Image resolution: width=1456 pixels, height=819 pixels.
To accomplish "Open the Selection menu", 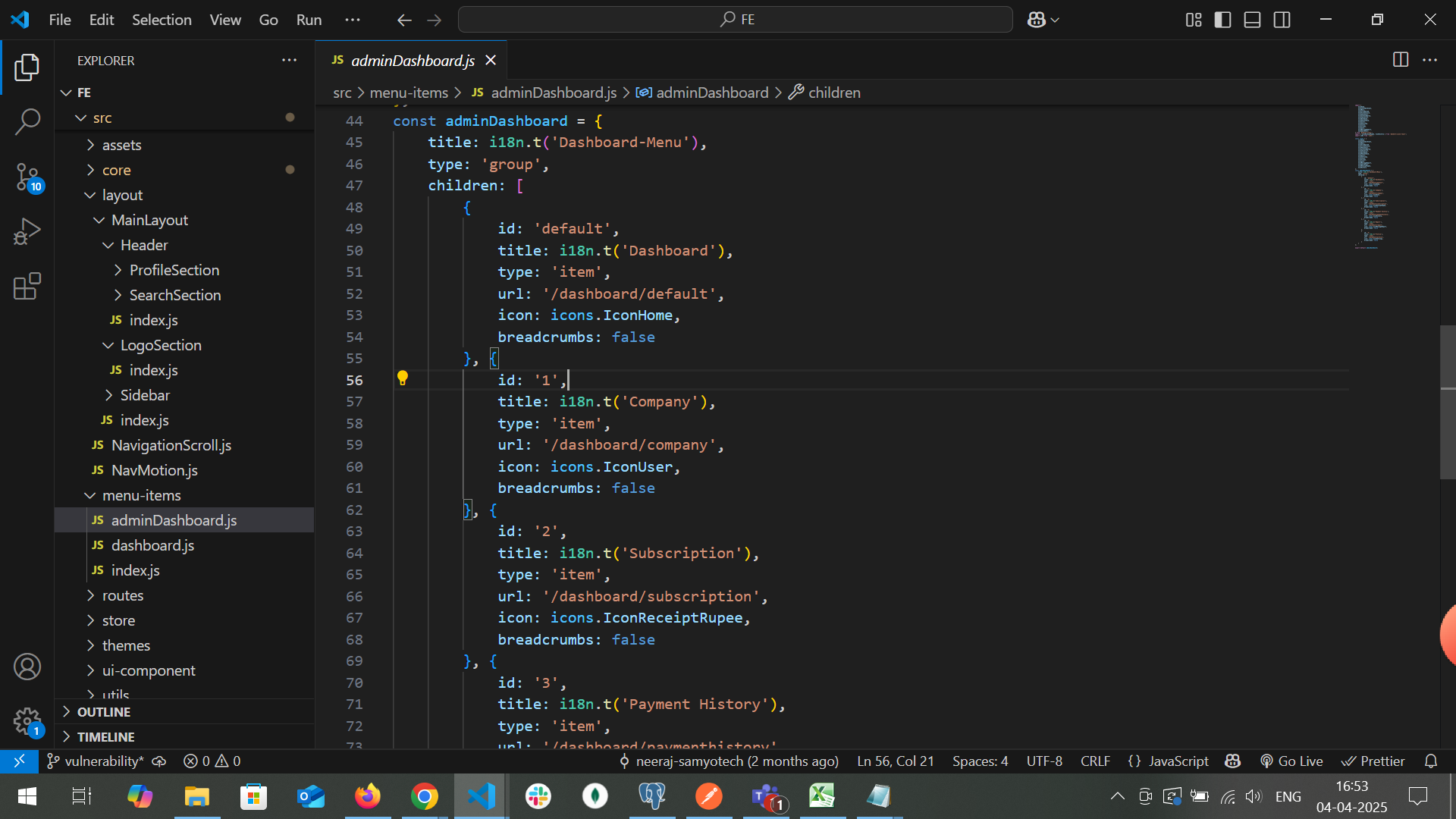I will [162, 20].
